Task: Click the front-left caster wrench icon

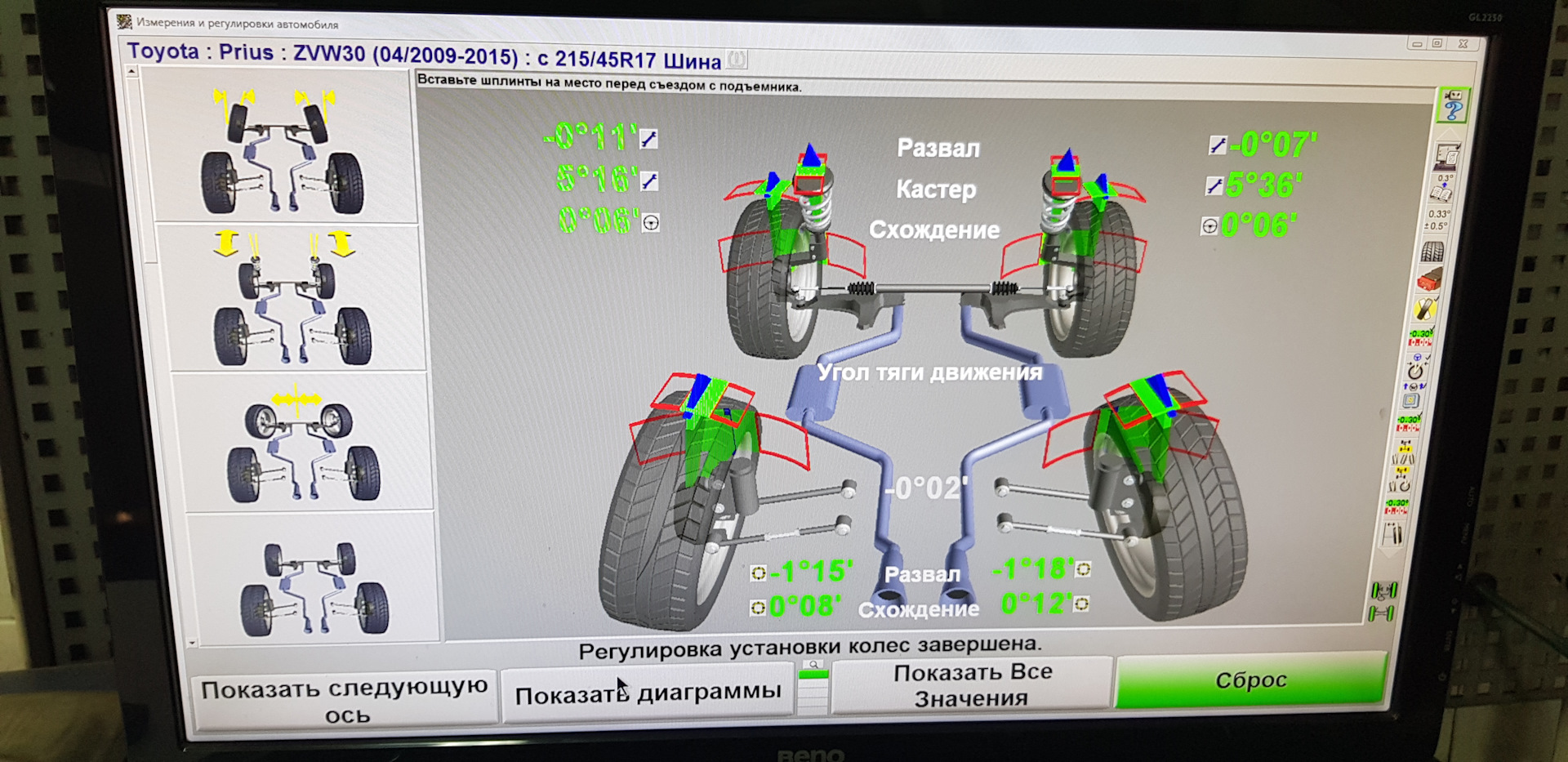Action: pyautogui.click(x=650, y=181)
